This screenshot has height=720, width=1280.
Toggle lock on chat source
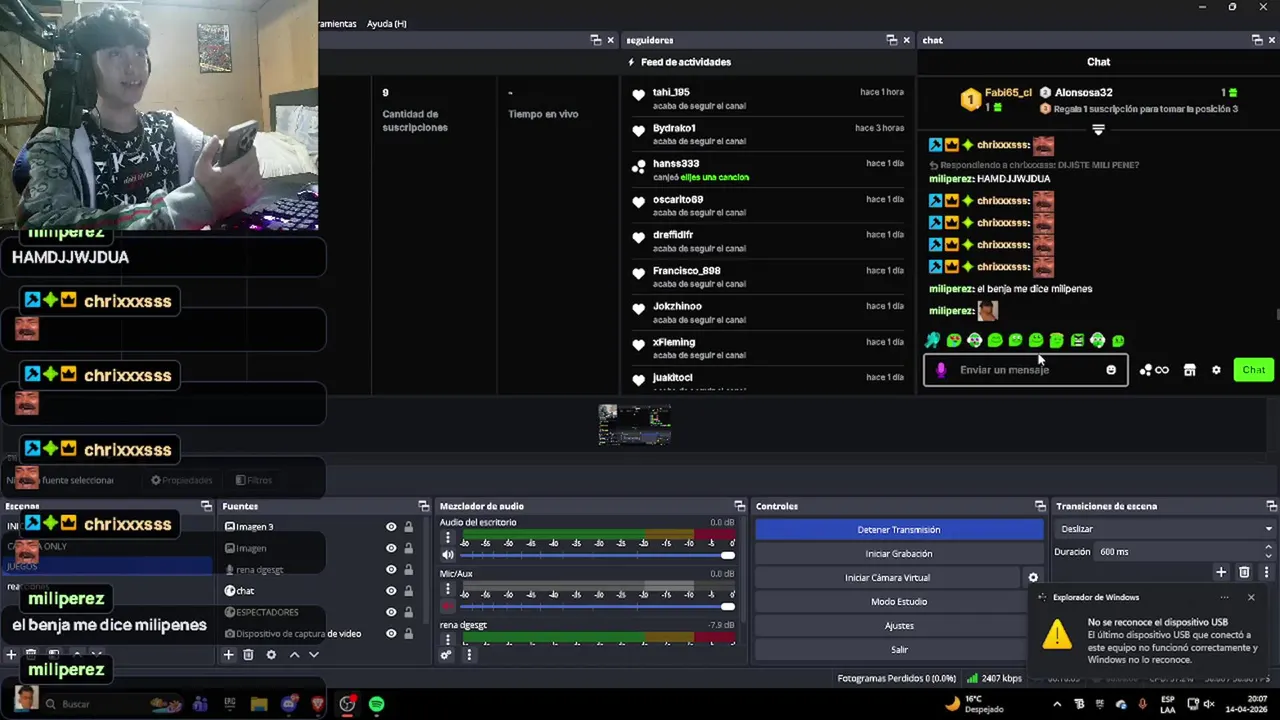tap(408, 591)
